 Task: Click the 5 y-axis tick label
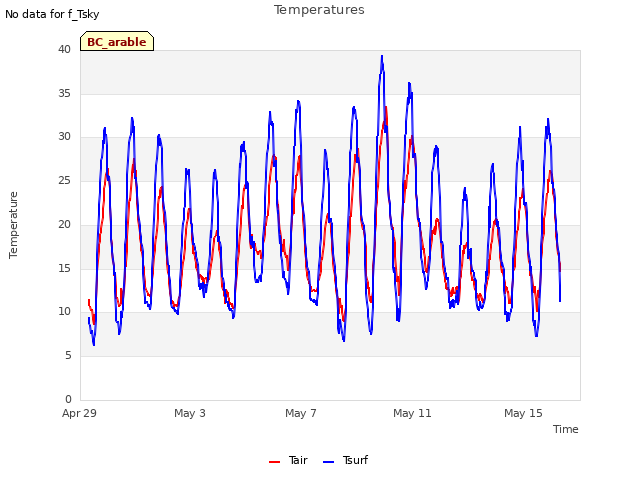click(x=68, y=356)
